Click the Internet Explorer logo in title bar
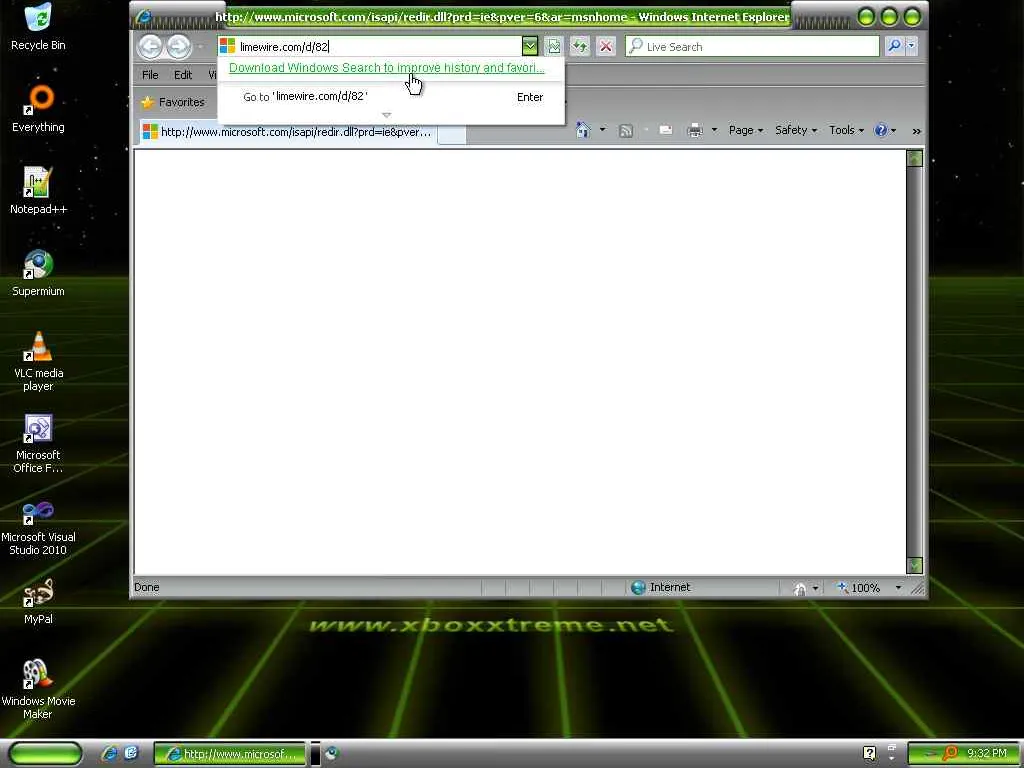 (143, 17)
